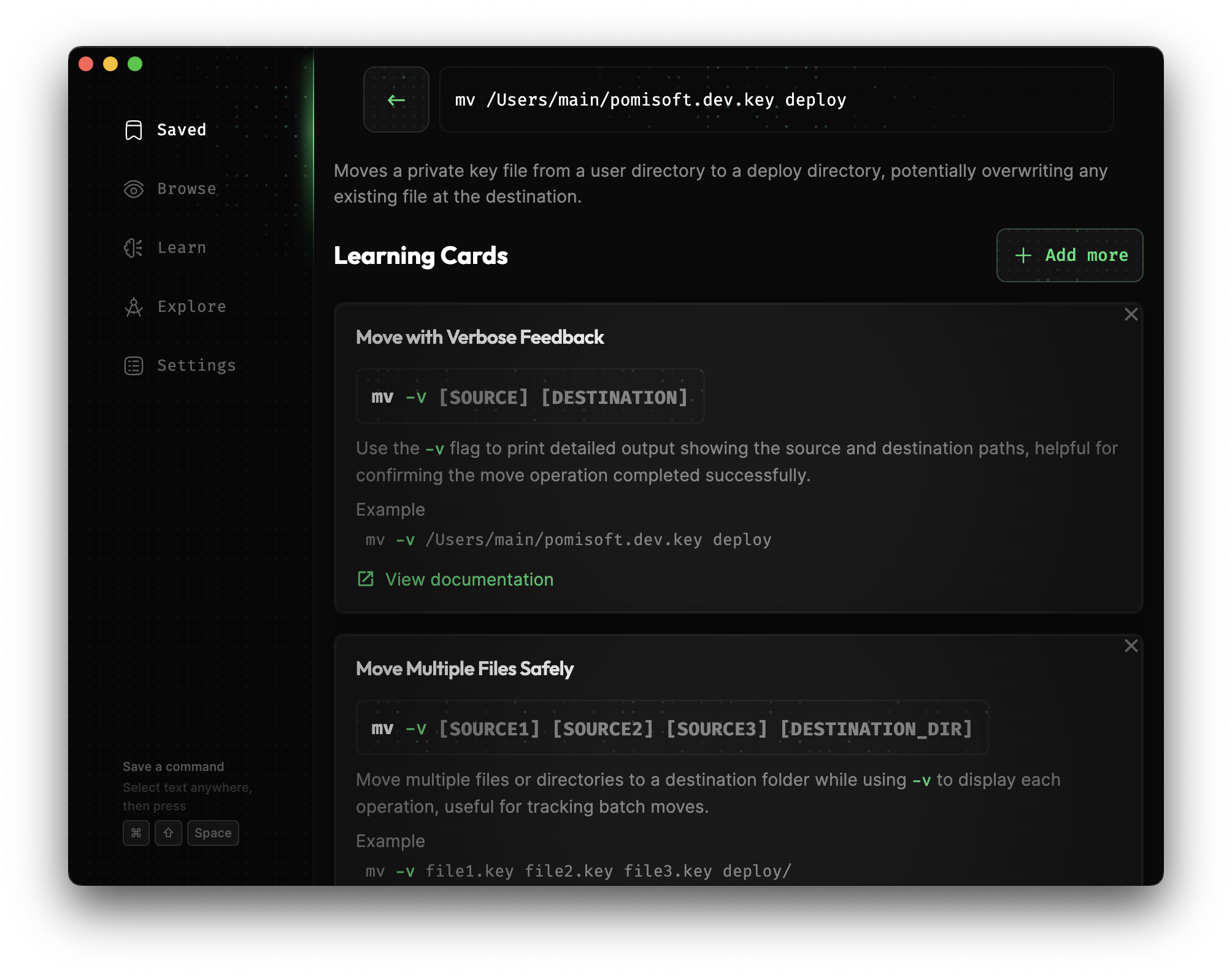1232x976 pixels.
Task: Click the external link icon beside View documentation
Action: (x=366, y=579)
